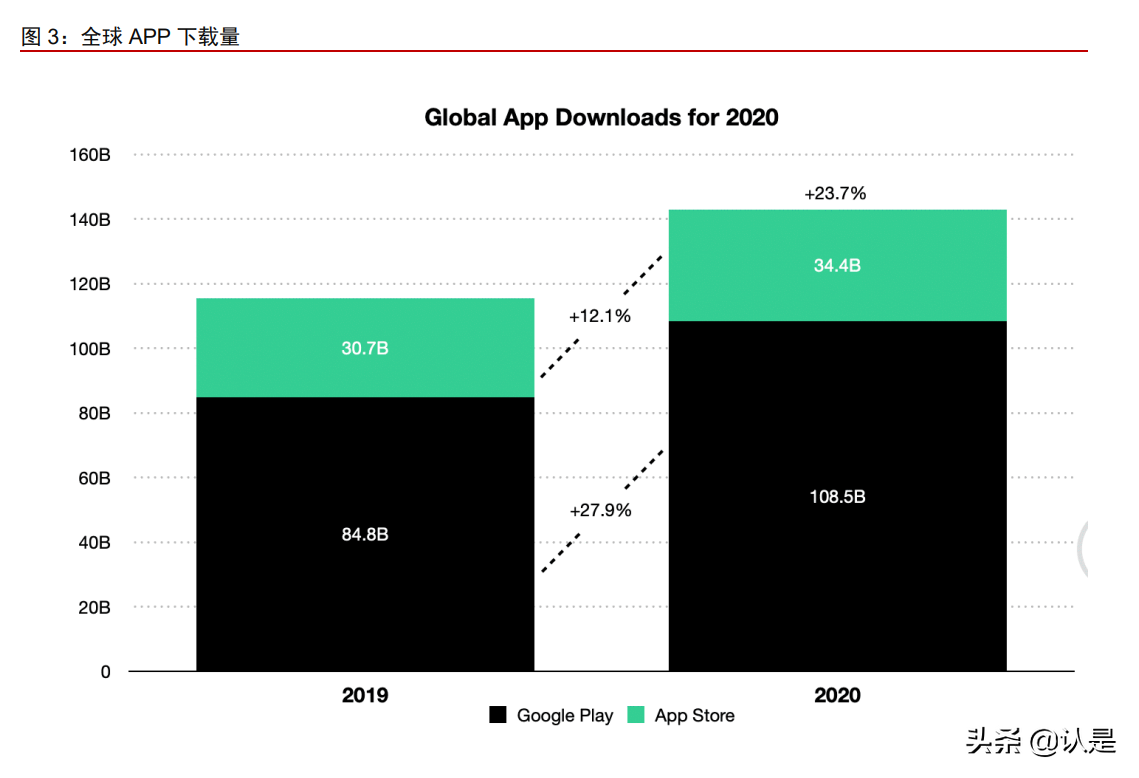Screen dimensions: 1139x778
Task: Click the +27.9% Google Play growth label
Action: tap(600, 510)
